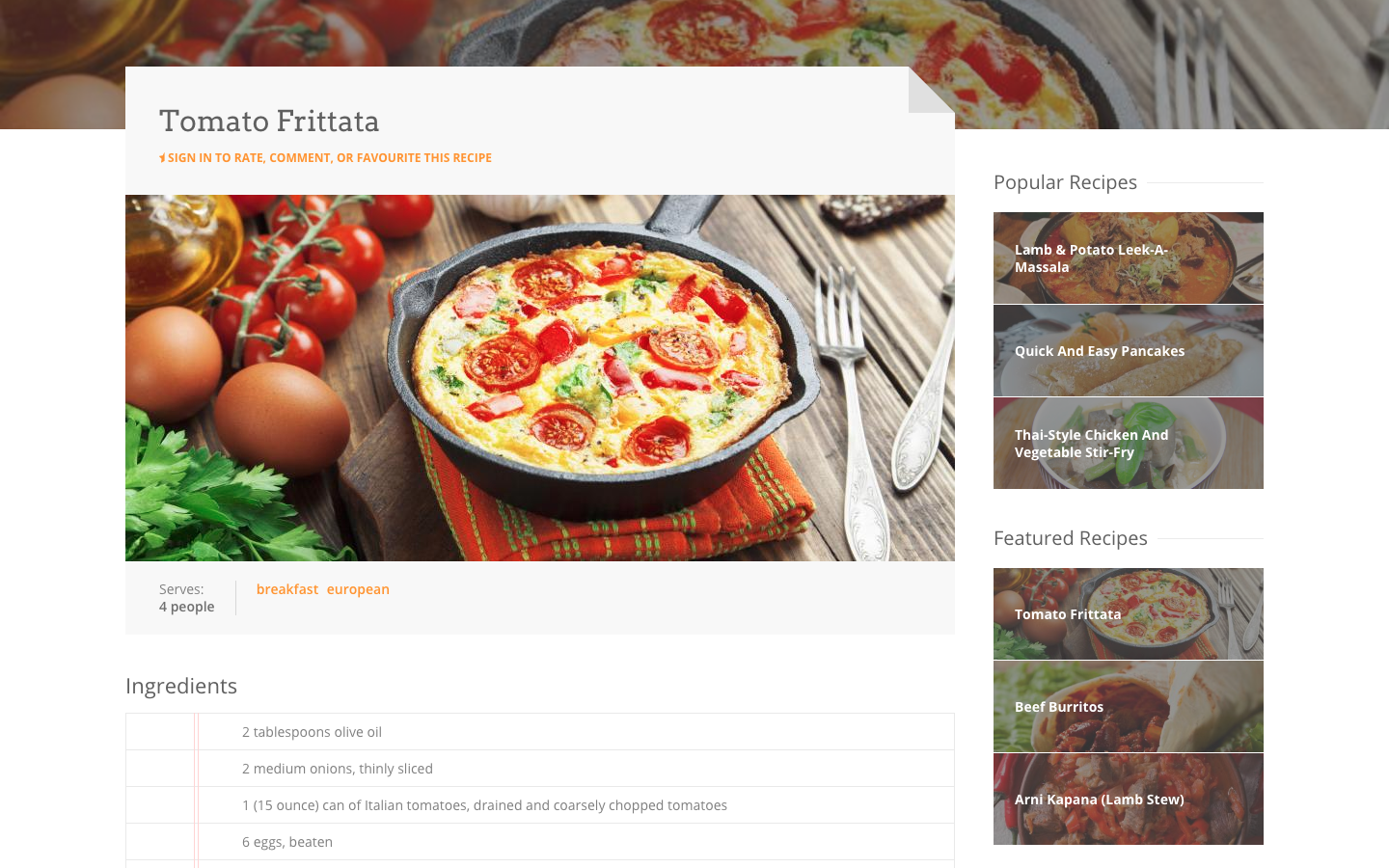
Task: Open Lamb & Potato Leek-A-Massala recipe
Action: [x=1129, y=258]
